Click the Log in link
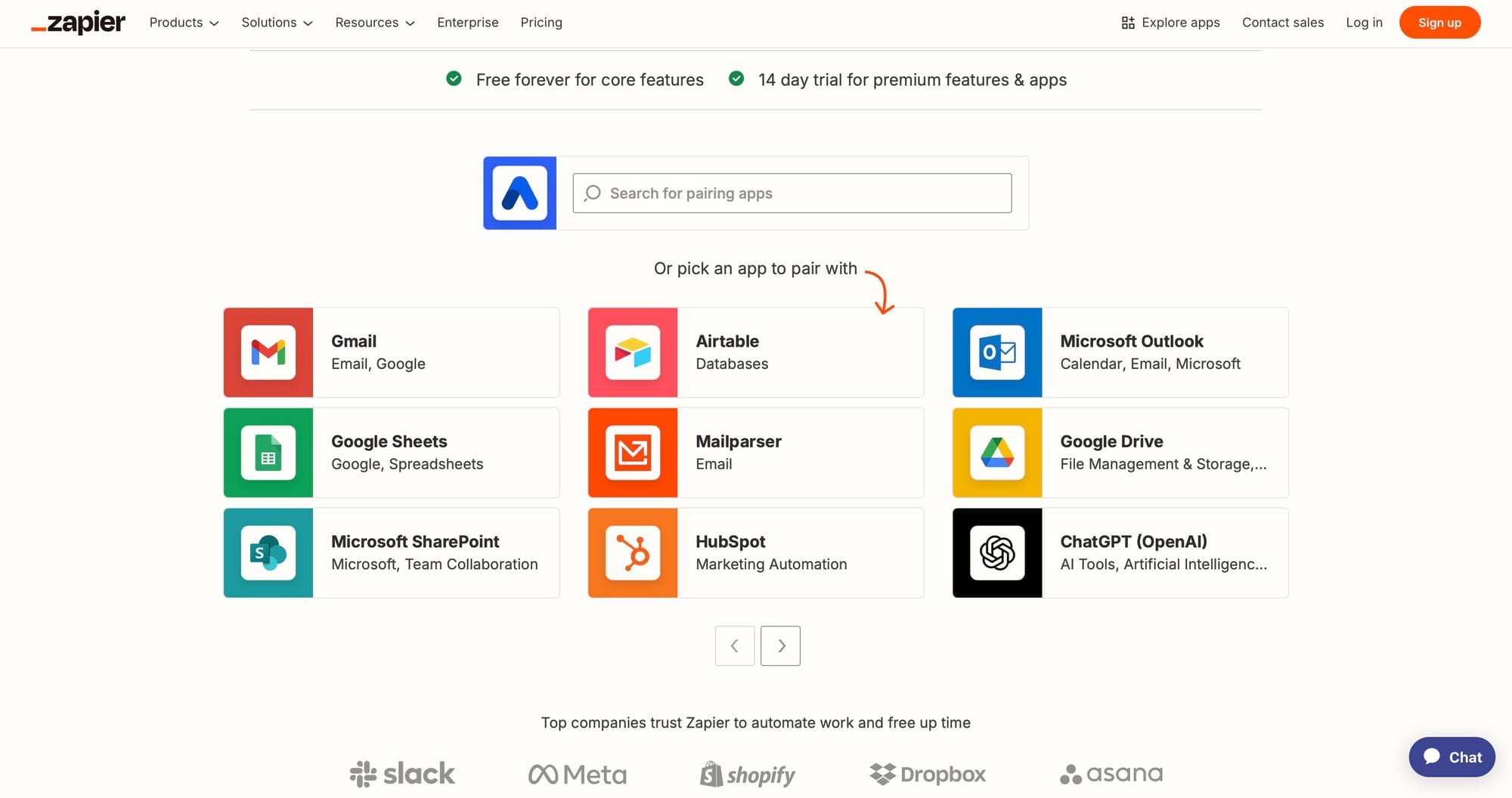 (1364, 23)
